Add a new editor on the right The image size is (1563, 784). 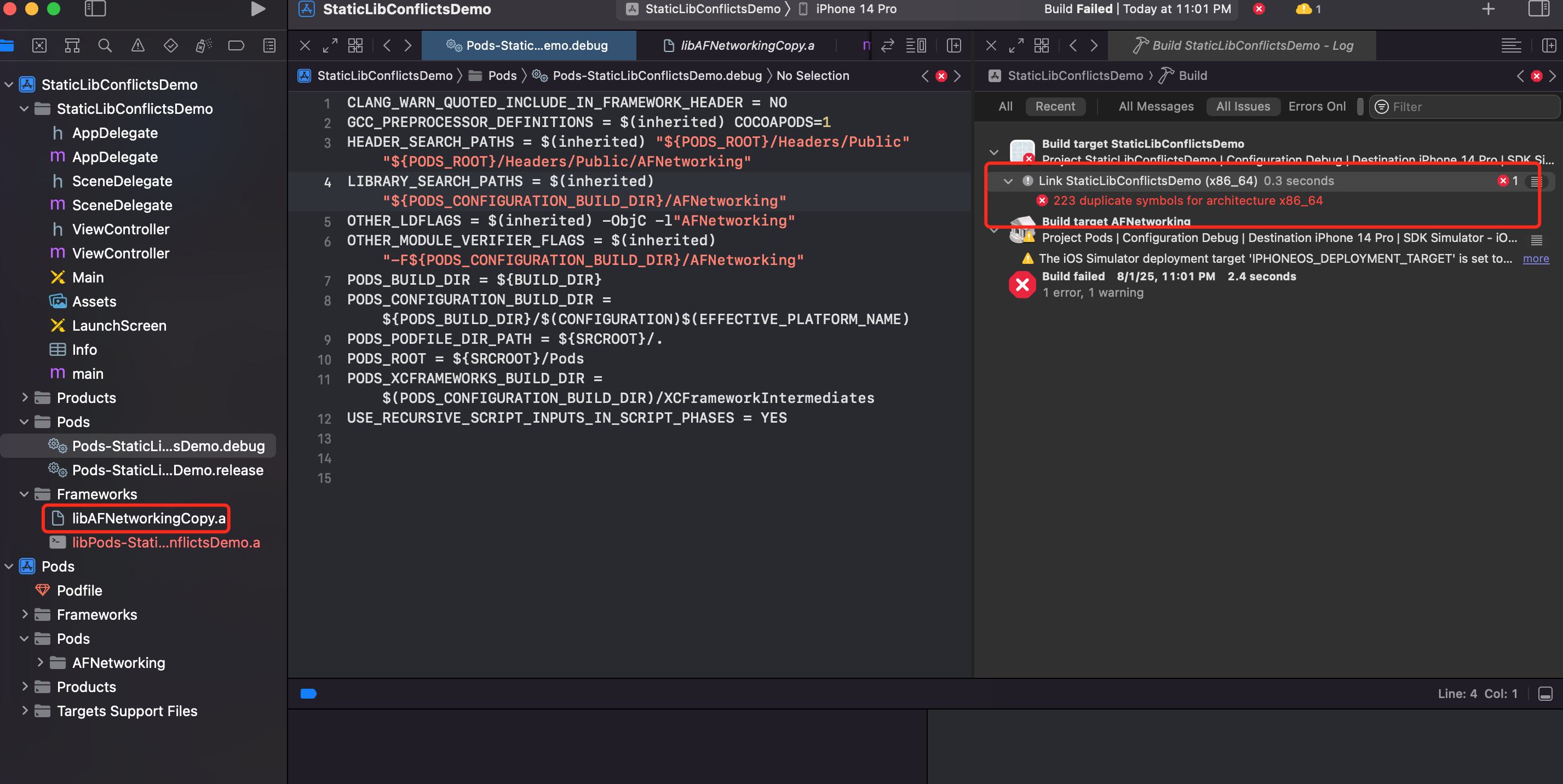coord(1549,45)
